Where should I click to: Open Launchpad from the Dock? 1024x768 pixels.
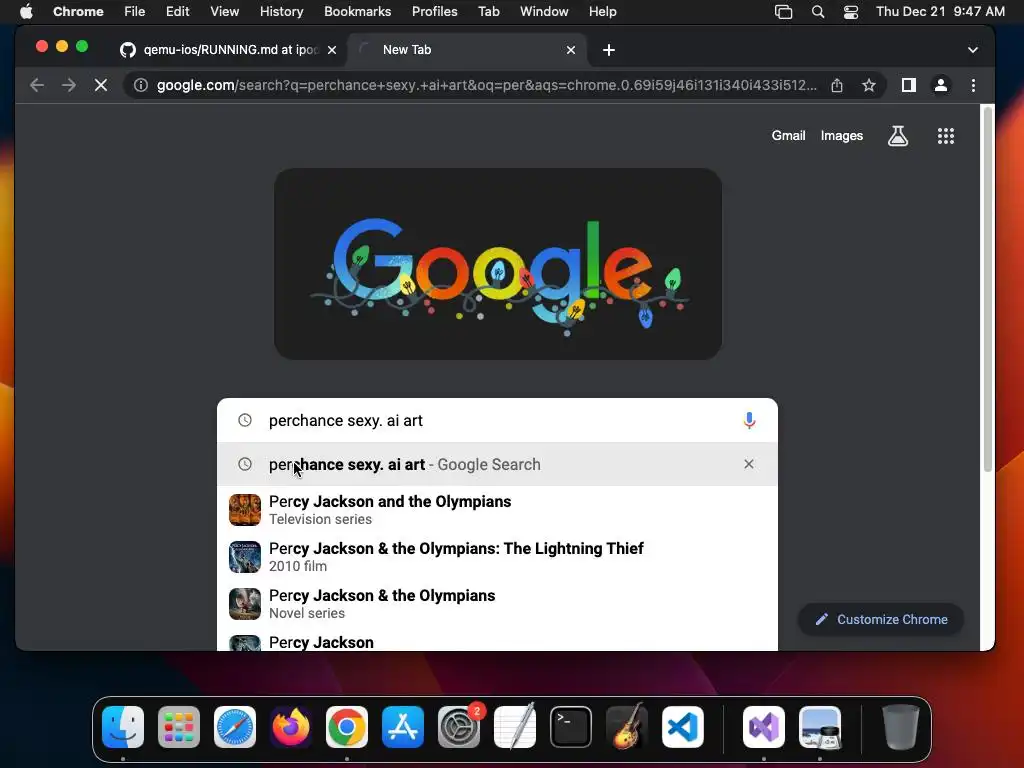(179, 727)
